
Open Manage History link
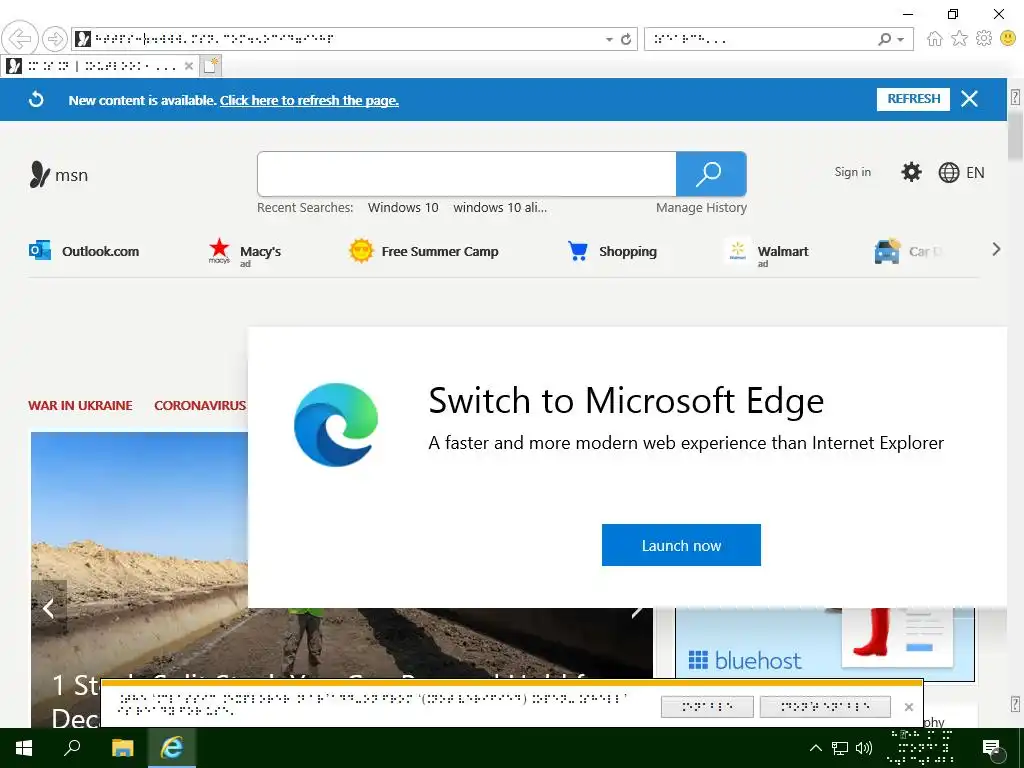click(x=701, y=208)
